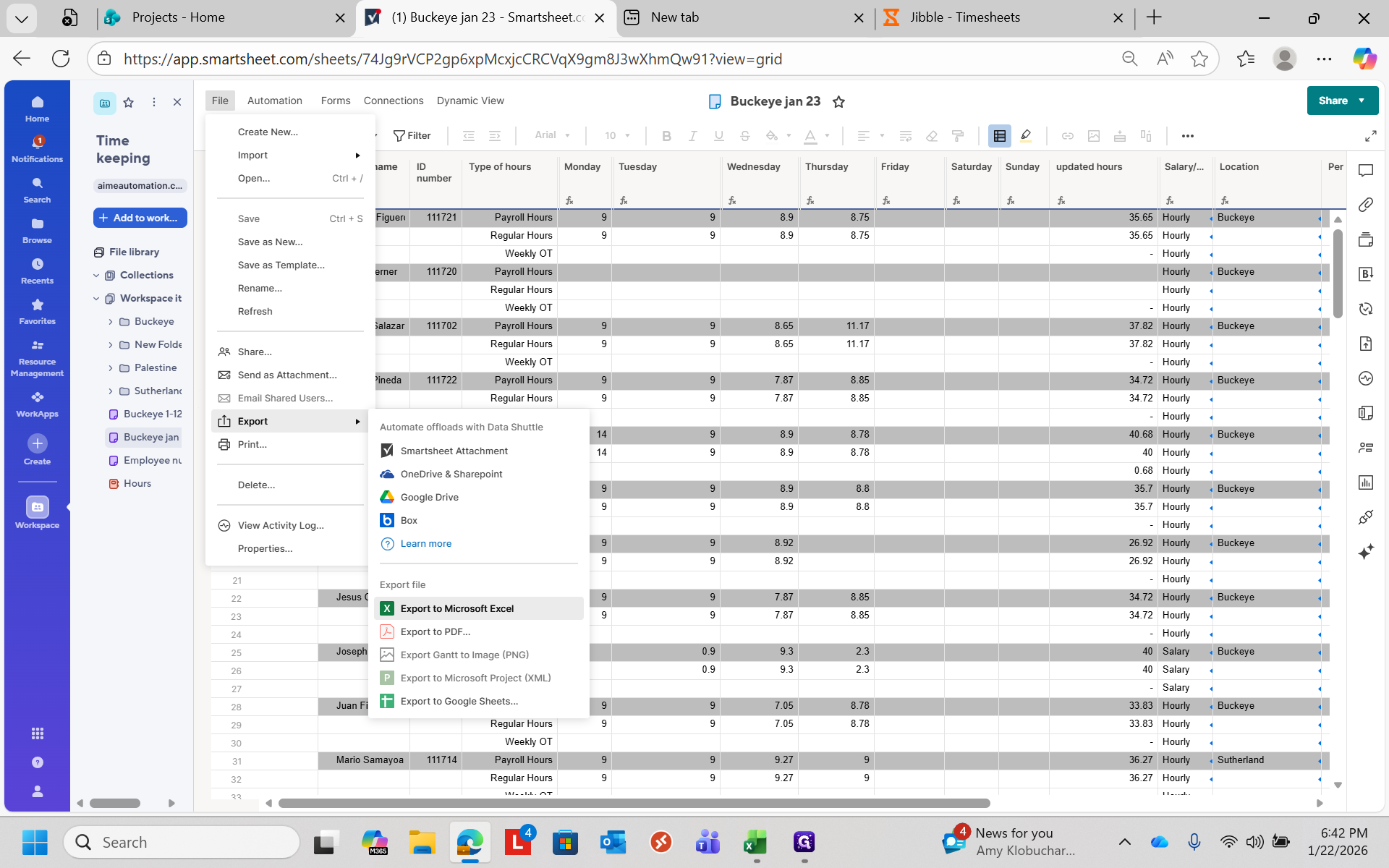Toggle star in Time keeping panel header
The width and height of the screenshot is (1389, 868).
pos(129,103)
